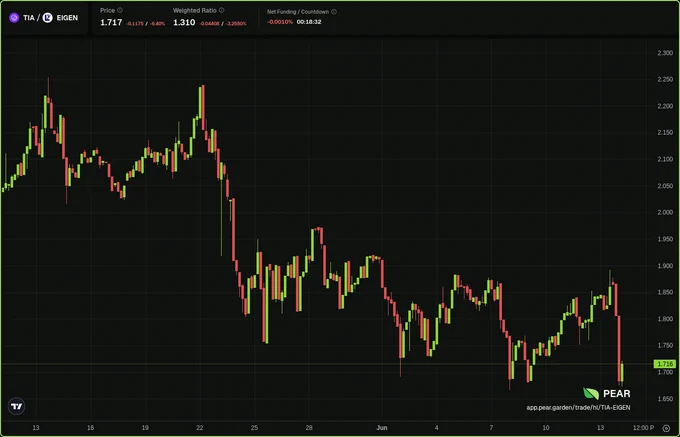Click the 1.750 price axis label
Screen dimensions: 680x437
tap(665, 346)
